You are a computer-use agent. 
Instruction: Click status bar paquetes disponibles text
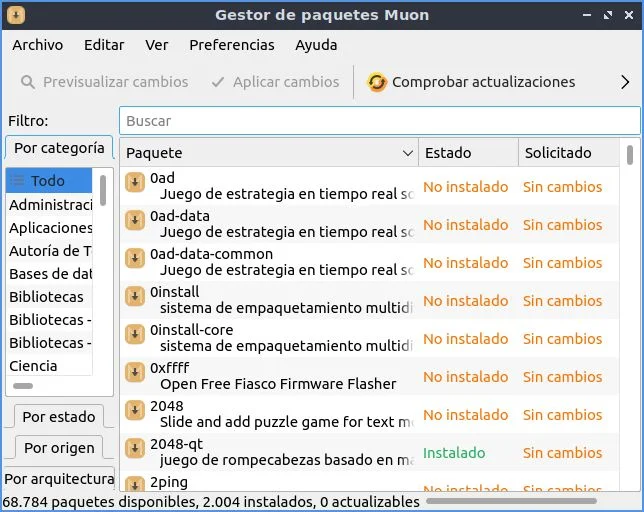(211, 502)
